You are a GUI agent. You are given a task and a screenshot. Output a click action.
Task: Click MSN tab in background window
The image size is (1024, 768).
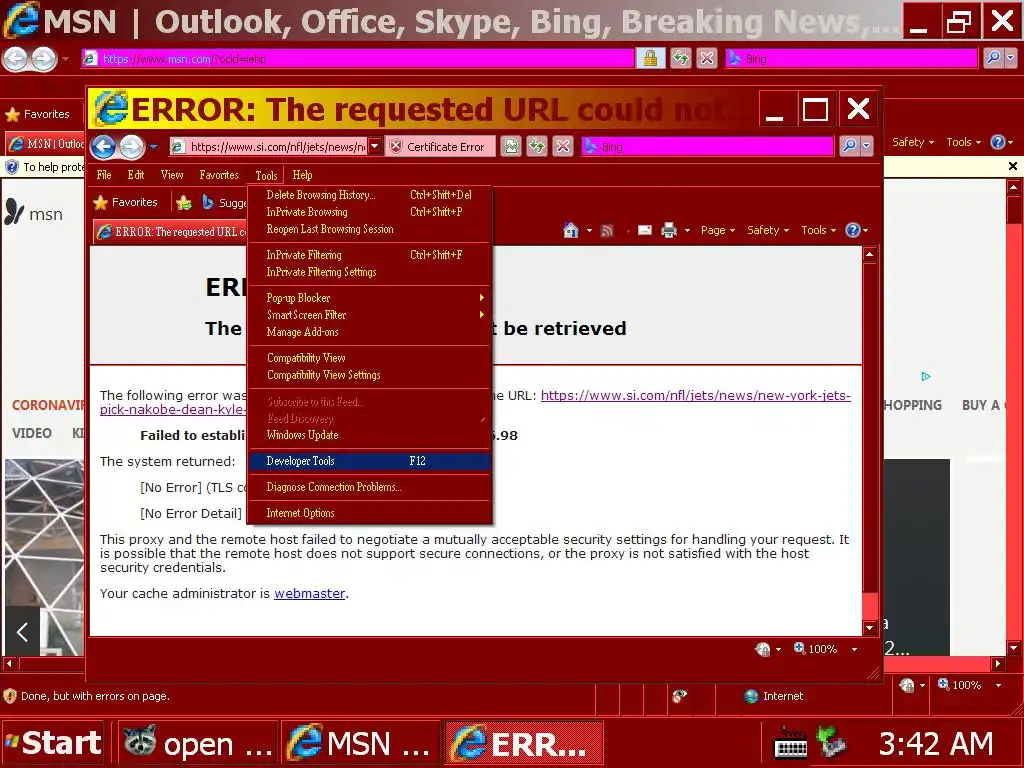click(46, 144)
